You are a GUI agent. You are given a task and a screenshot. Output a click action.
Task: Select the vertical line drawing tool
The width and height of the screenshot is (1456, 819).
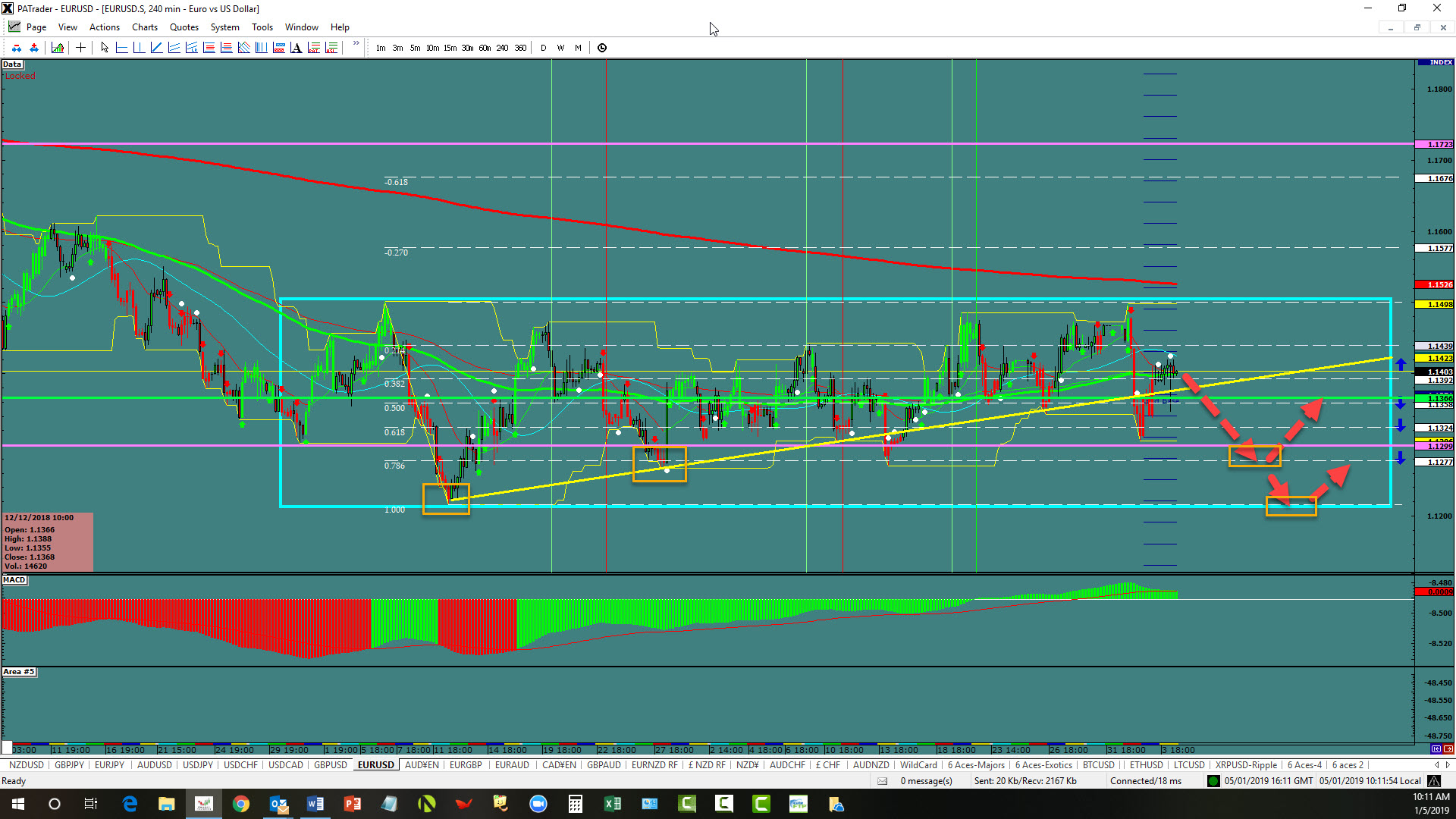click(x=139, y=48)
